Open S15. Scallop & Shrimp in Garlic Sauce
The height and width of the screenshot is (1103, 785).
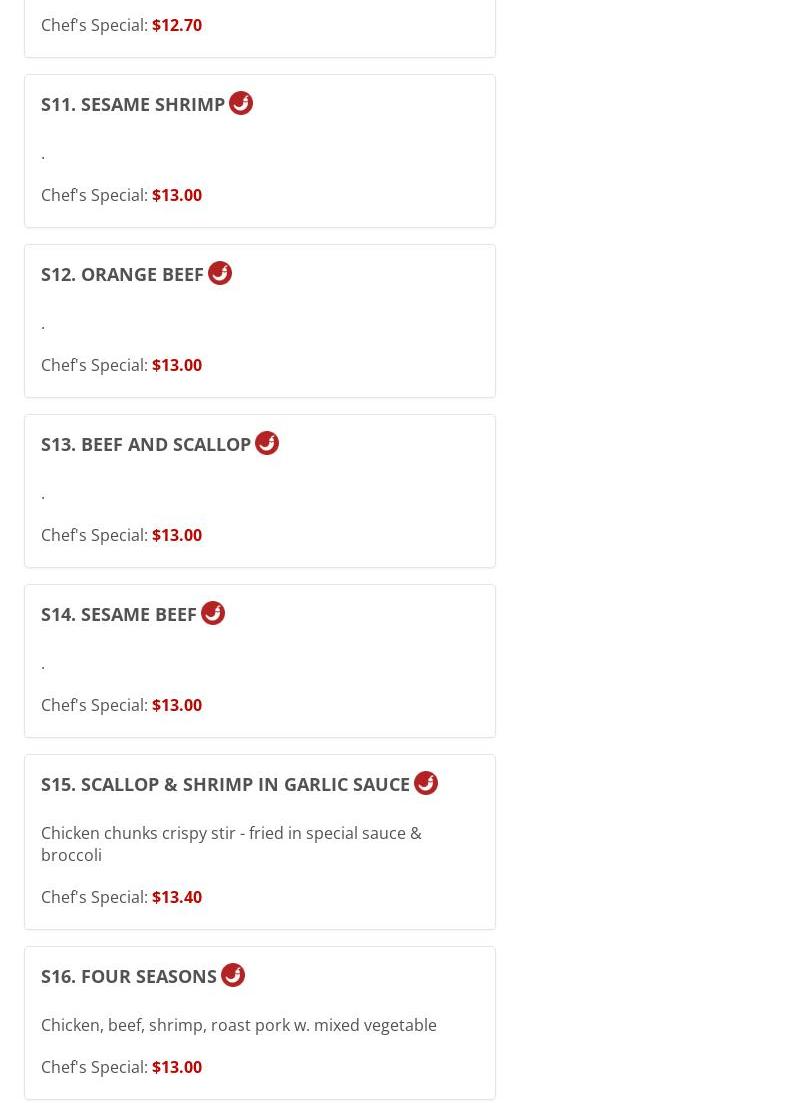point(225,785)
